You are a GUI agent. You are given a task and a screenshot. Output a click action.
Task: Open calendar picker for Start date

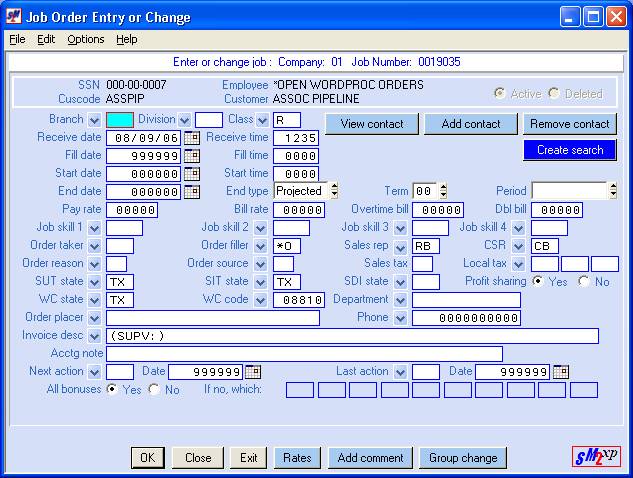[x=191, y=174]
